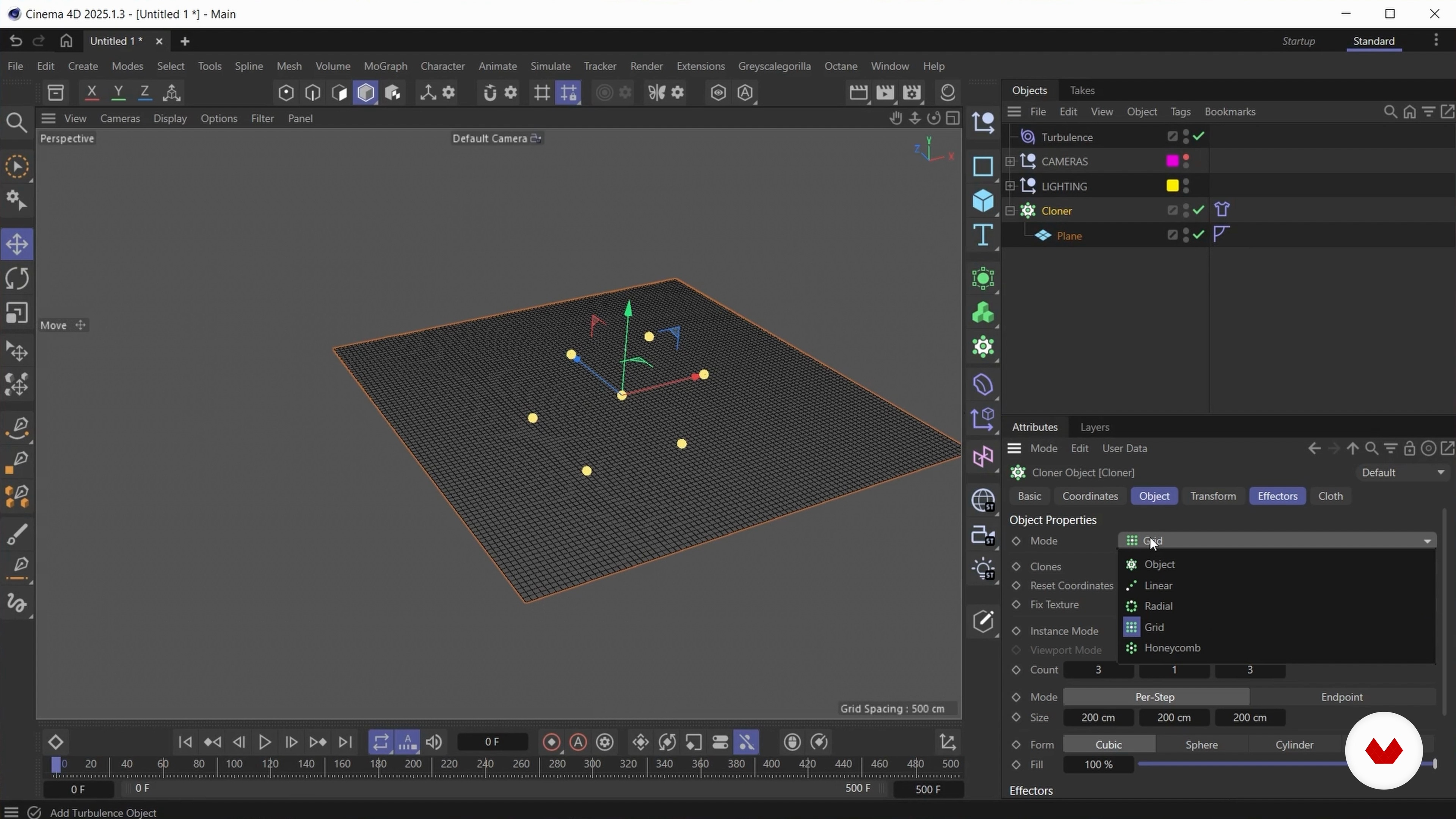This screenshot has height=819, width=1456.
Task: Click the Undo arrow
Action: click(15, 41)
